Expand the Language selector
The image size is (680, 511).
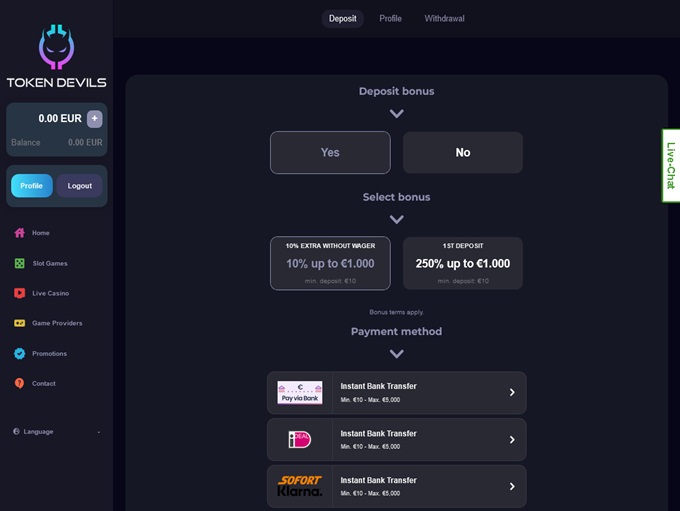pos(56,432)
